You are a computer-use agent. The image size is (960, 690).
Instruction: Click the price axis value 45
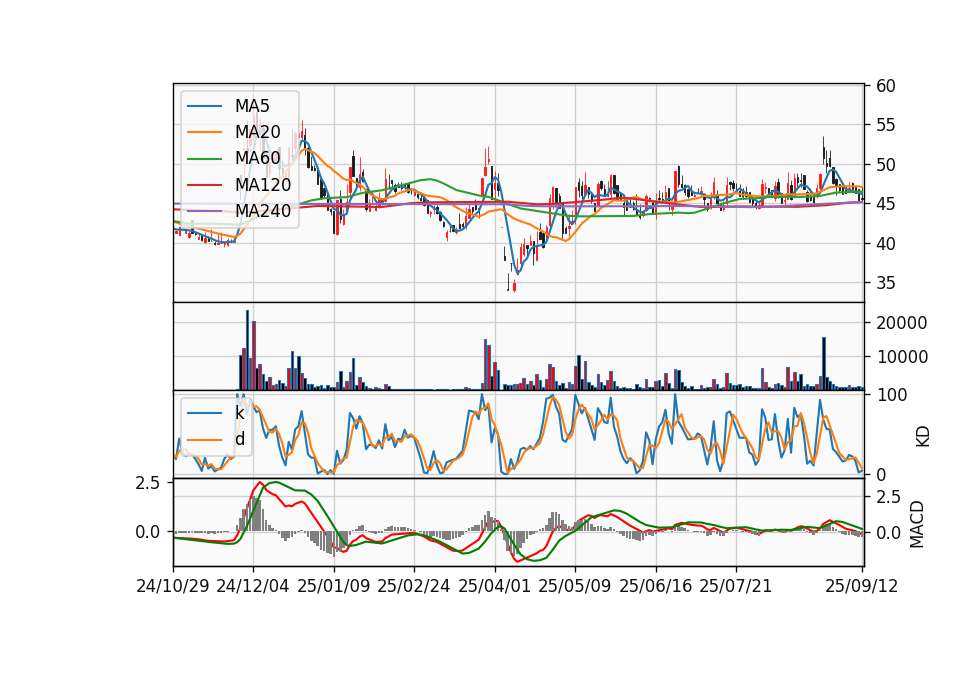886,204
